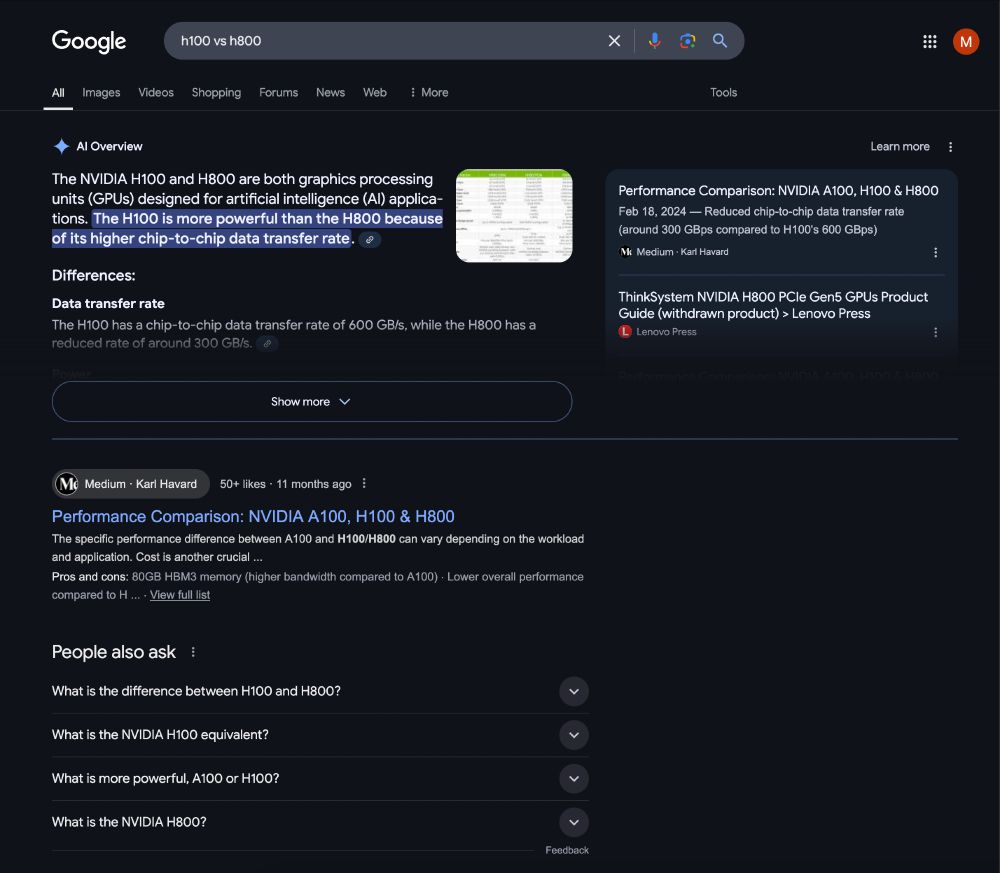The height and width of the screenshot is (873, 1000).
Task: Switch to the Images tab
Action: [101, 92]
